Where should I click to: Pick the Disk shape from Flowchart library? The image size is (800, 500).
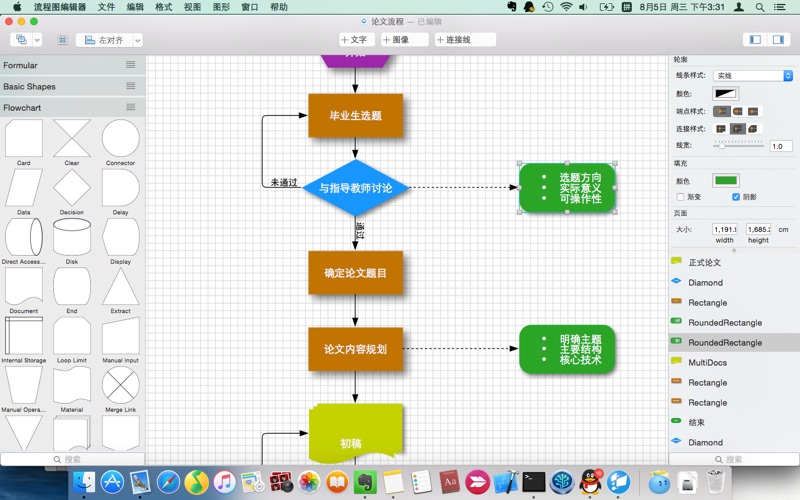click(72, 237)
